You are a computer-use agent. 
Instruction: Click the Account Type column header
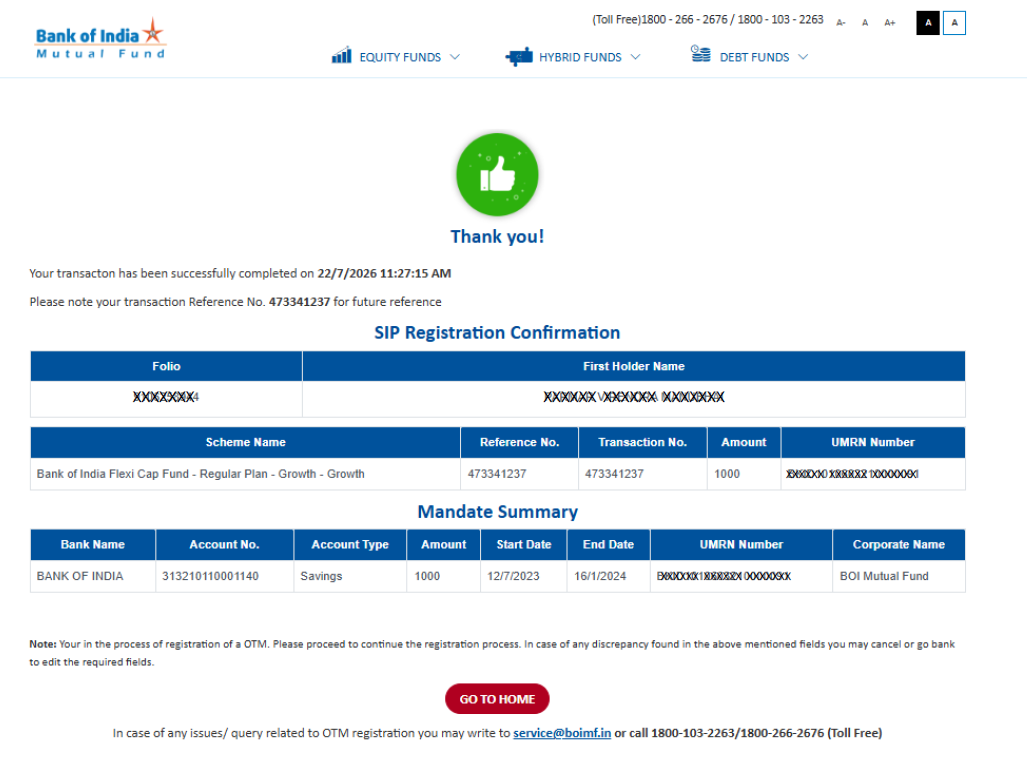tap(350, 544)
